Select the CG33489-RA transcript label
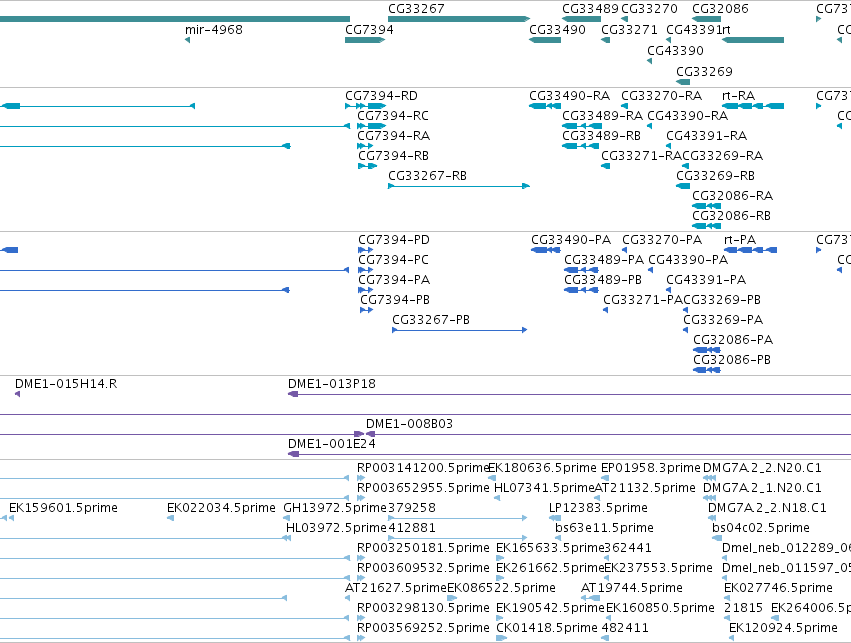This screenshot has height=643, width=851. [x=602, y=116]
